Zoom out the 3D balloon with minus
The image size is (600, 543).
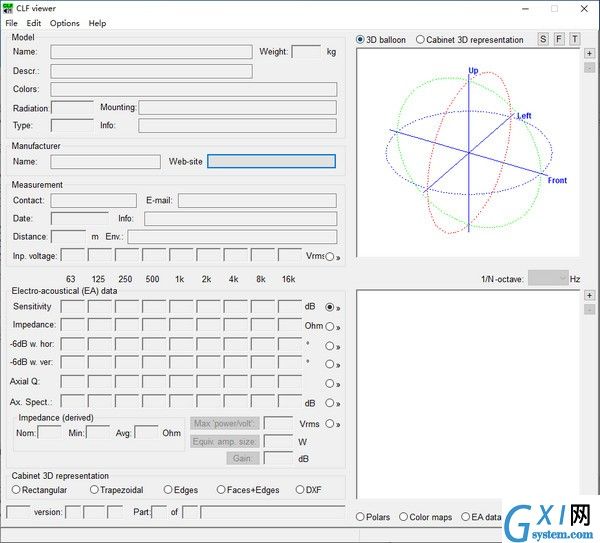coord(589,68)
